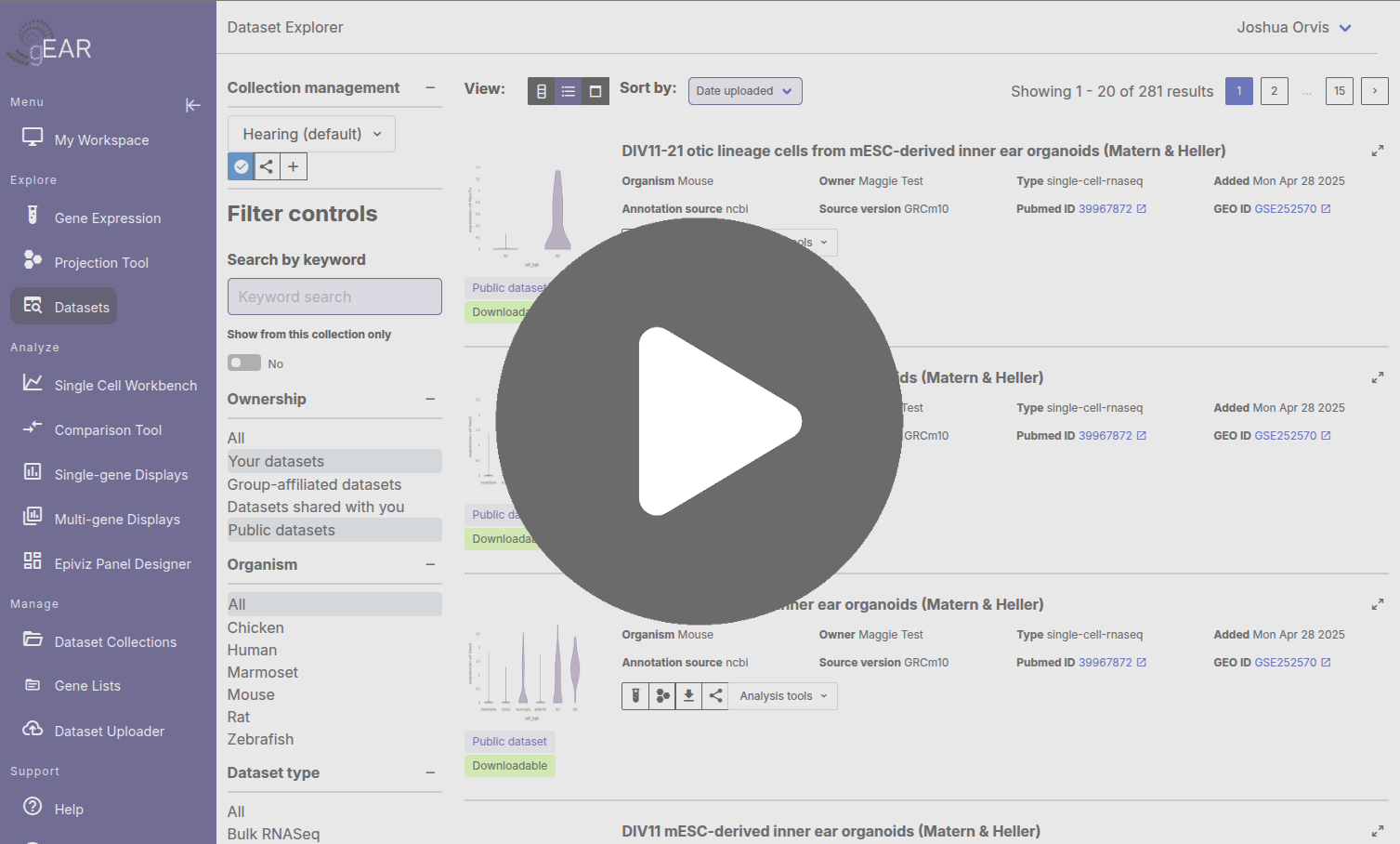
Task: Click the share collection icon
Action: point(267,166)
